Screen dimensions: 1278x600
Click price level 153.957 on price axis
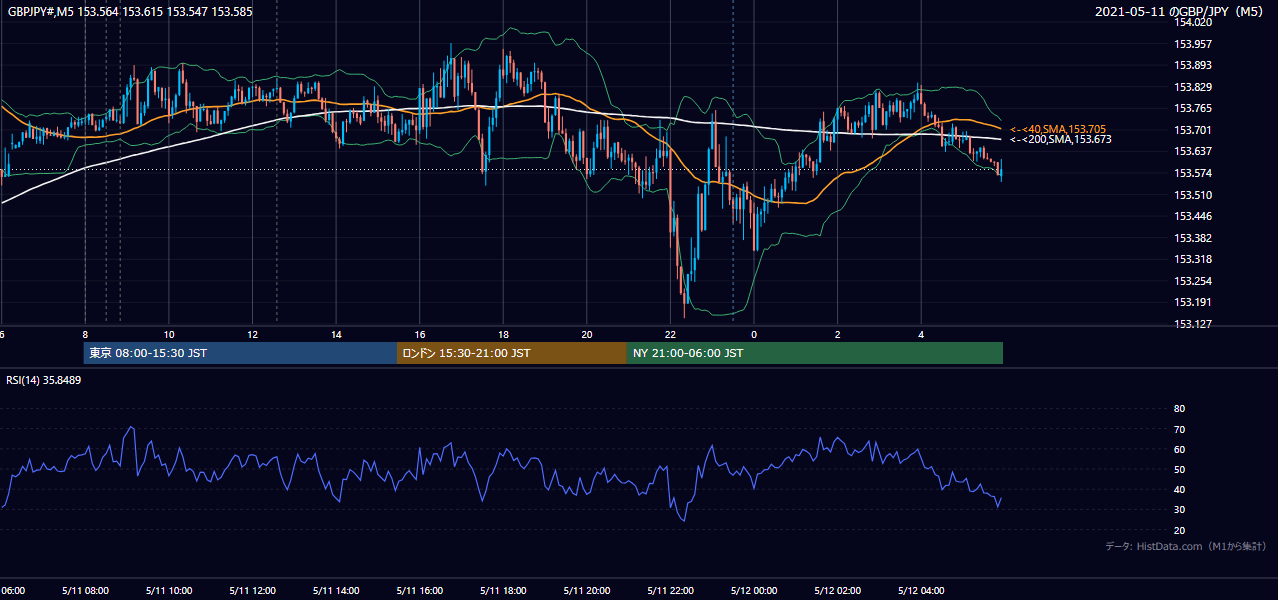tap(1193, 44)
